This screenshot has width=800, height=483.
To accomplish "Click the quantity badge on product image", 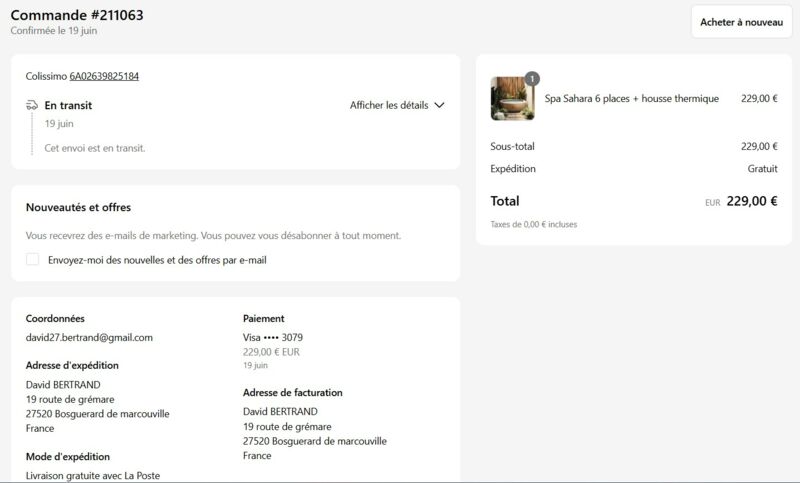I will [x=532, y=79].
